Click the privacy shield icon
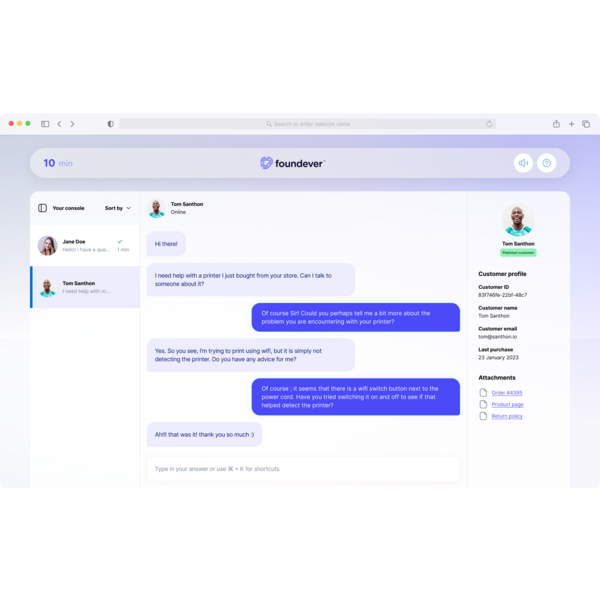Image resolution: width=600 pixels, height=600 pixels. [111, 124]
